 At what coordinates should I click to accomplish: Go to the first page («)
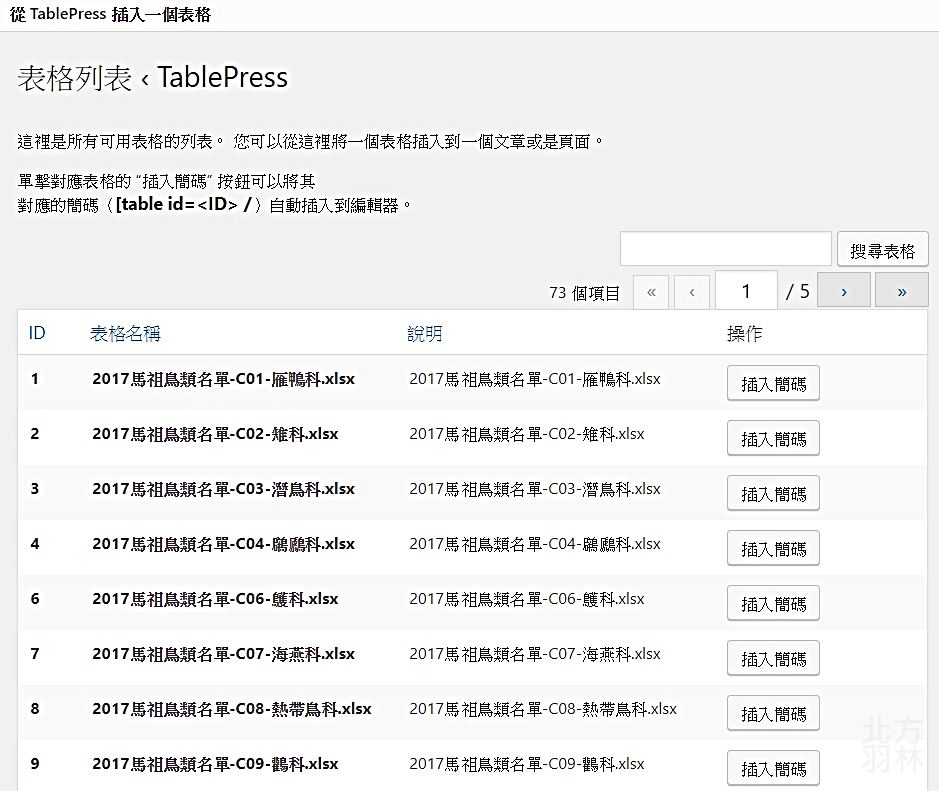click(x=651, y=292)
